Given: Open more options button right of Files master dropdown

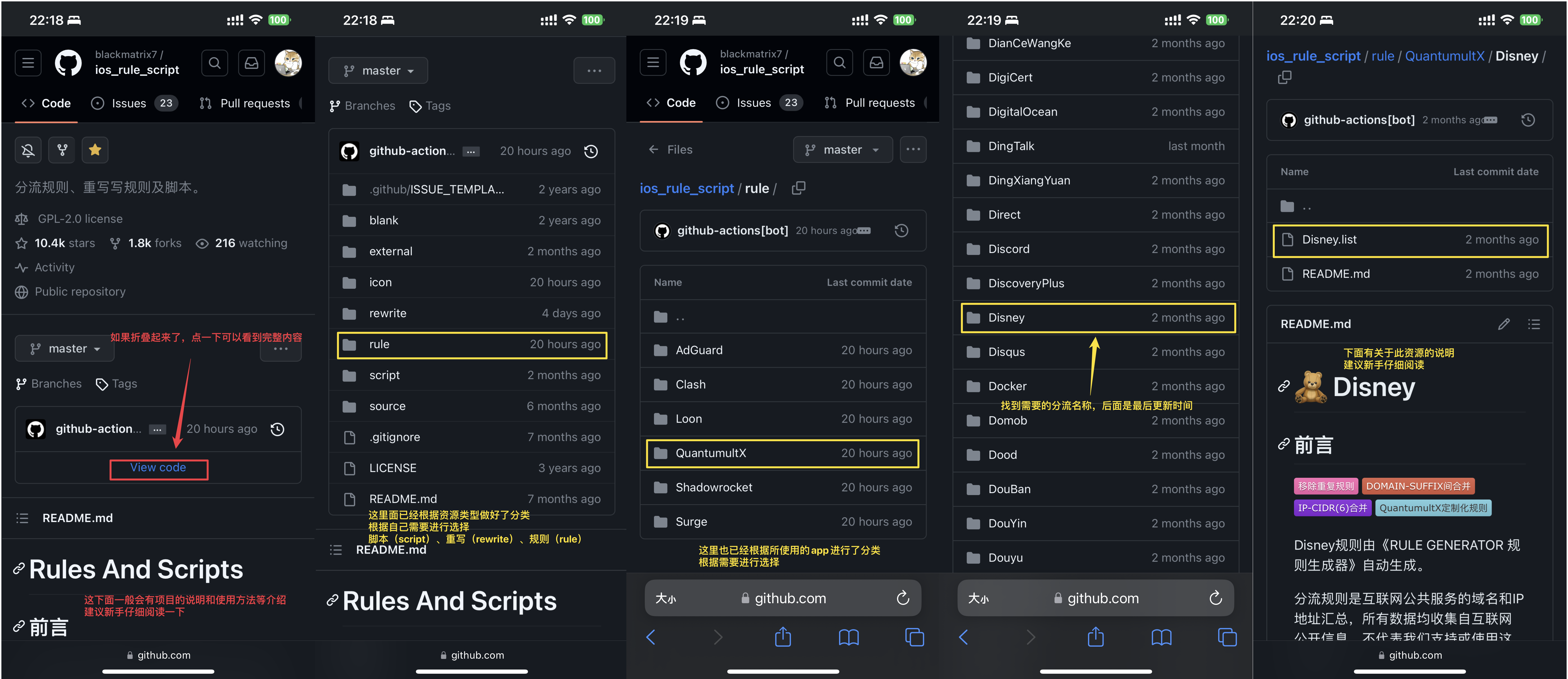Looking at the screenshot, I should tap(913, 149).
